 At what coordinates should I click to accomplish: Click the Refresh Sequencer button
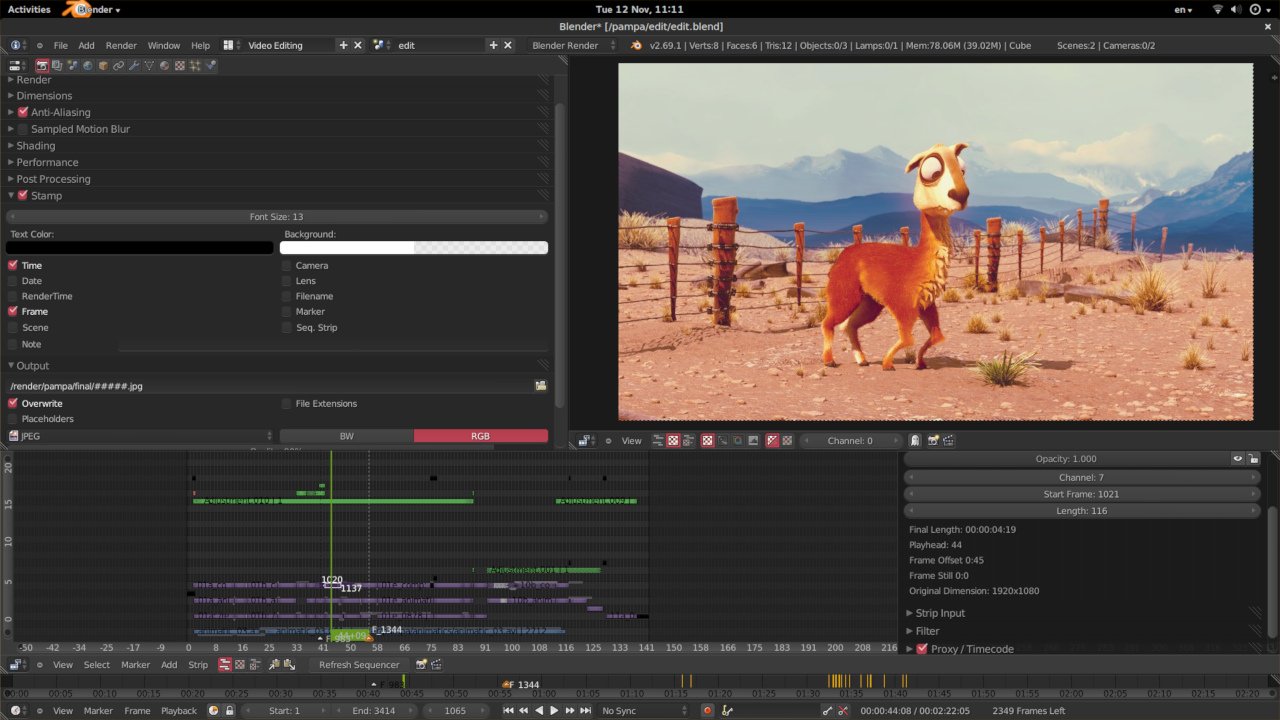click(360, 665)
